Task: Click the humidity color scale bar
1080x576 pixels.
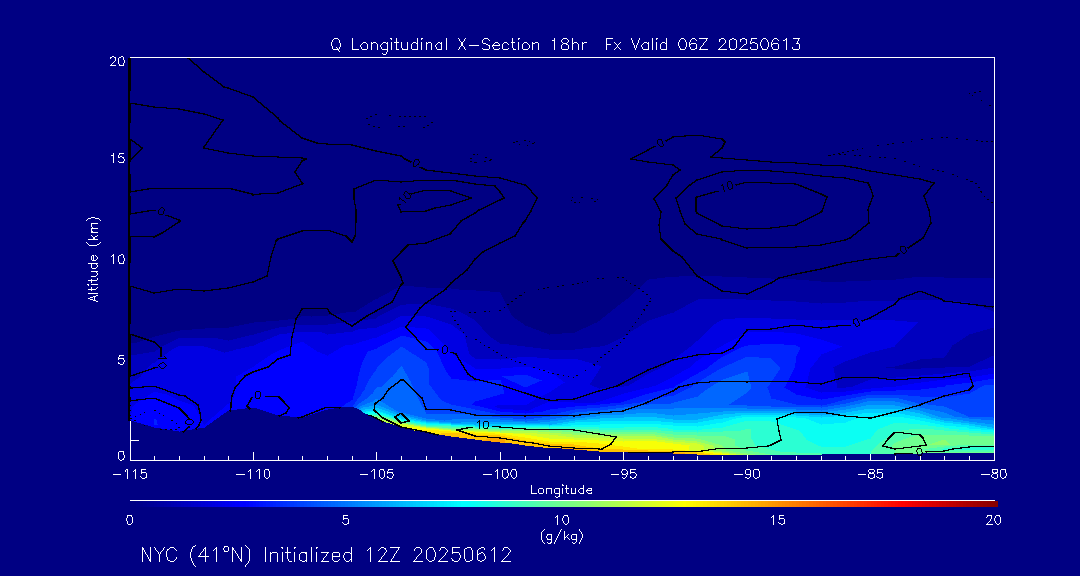Action: click(x=563, y=503)
